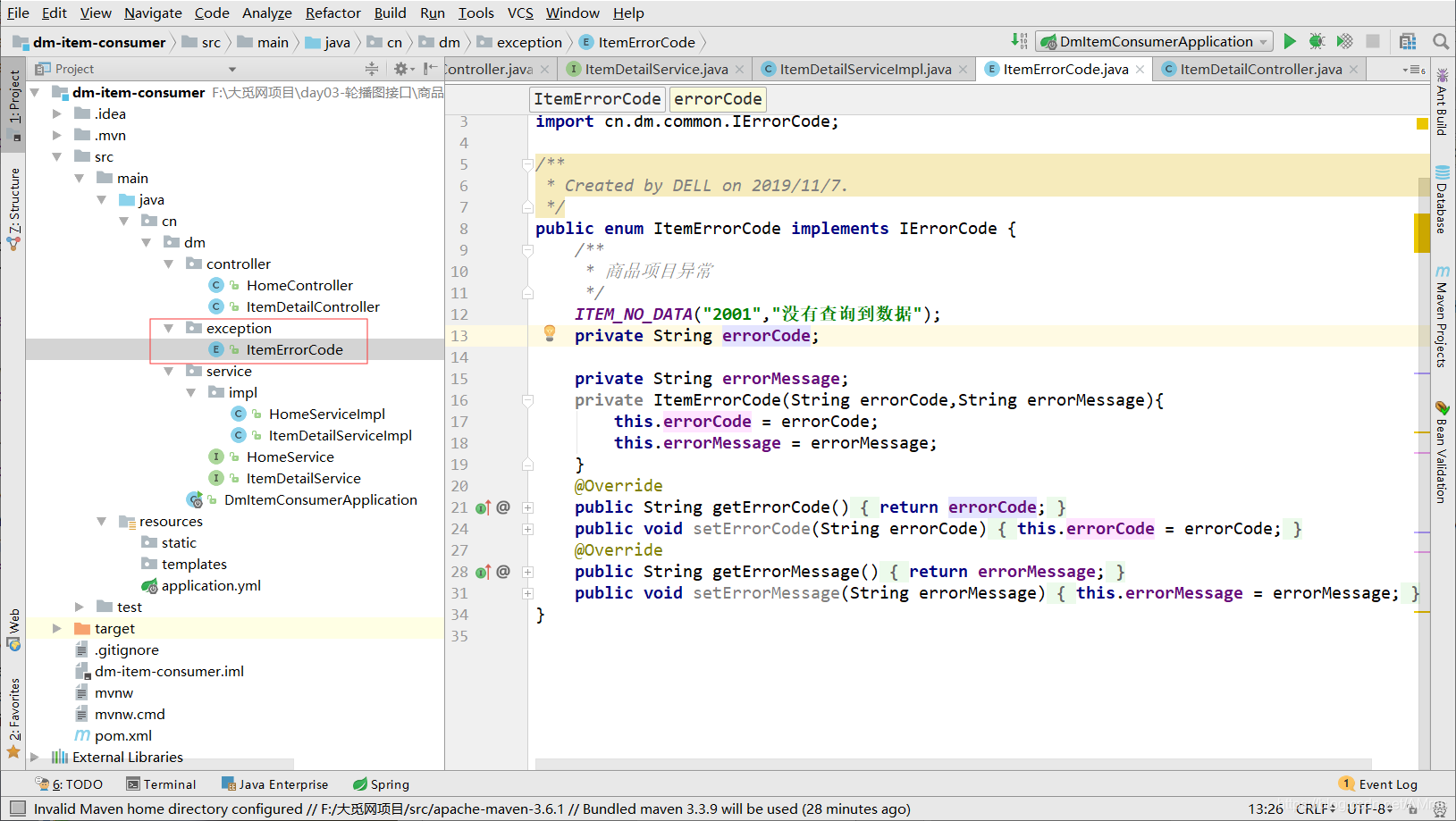Open the Refactor menu
This screenshot has width=1456, height=821.
[332, 13]
